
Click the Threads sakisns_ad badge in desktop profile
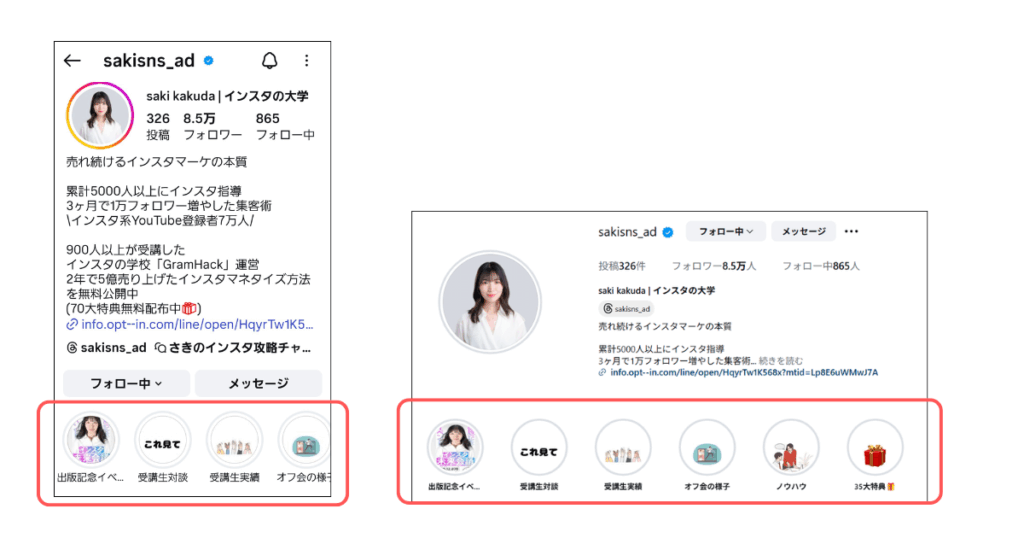[x=626, y=309]
